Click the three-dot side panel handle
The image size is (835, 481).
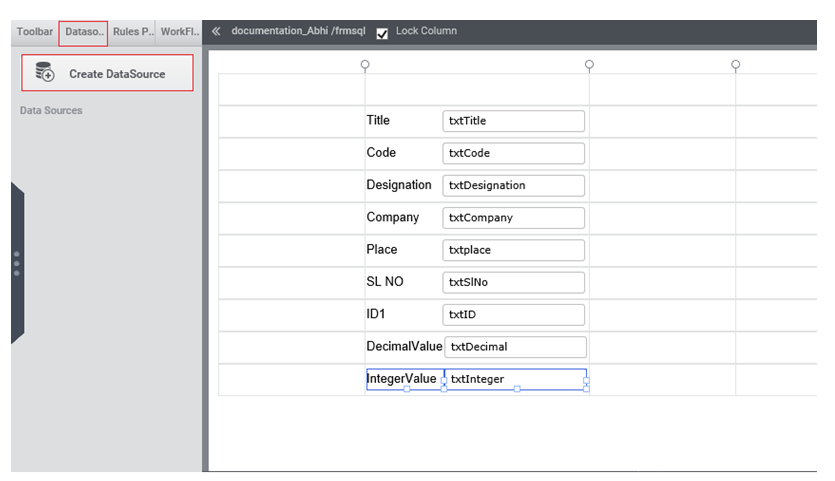click(x=17, y=264)
